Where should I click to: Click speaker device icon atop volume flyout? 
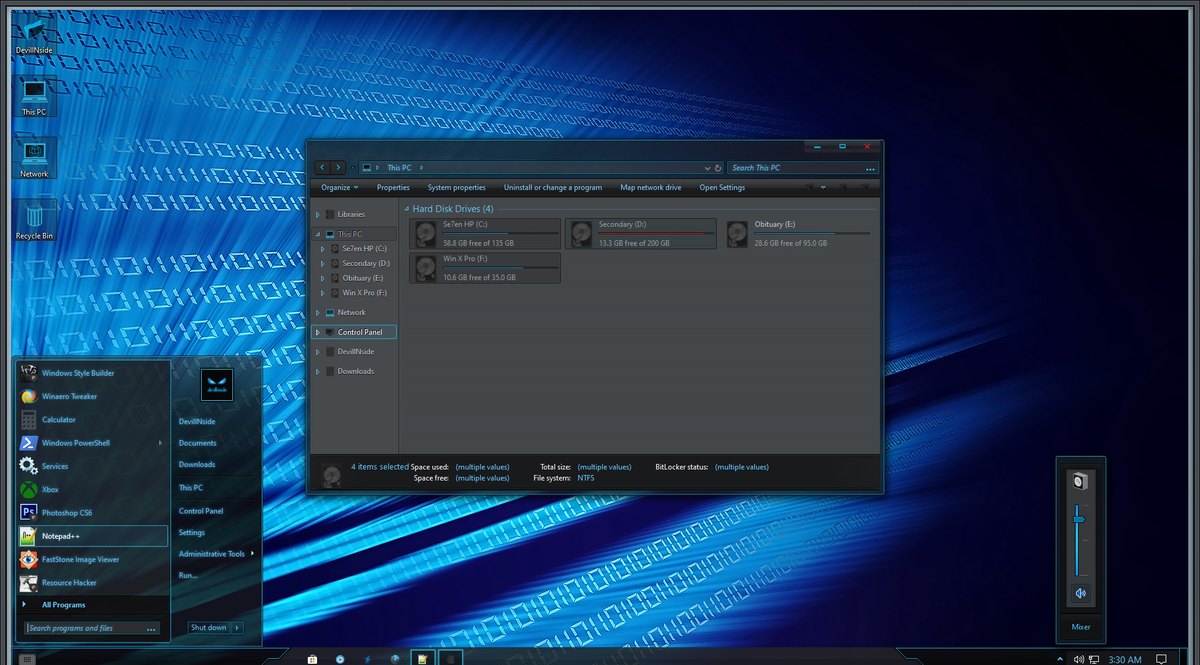pos(1080,481)
